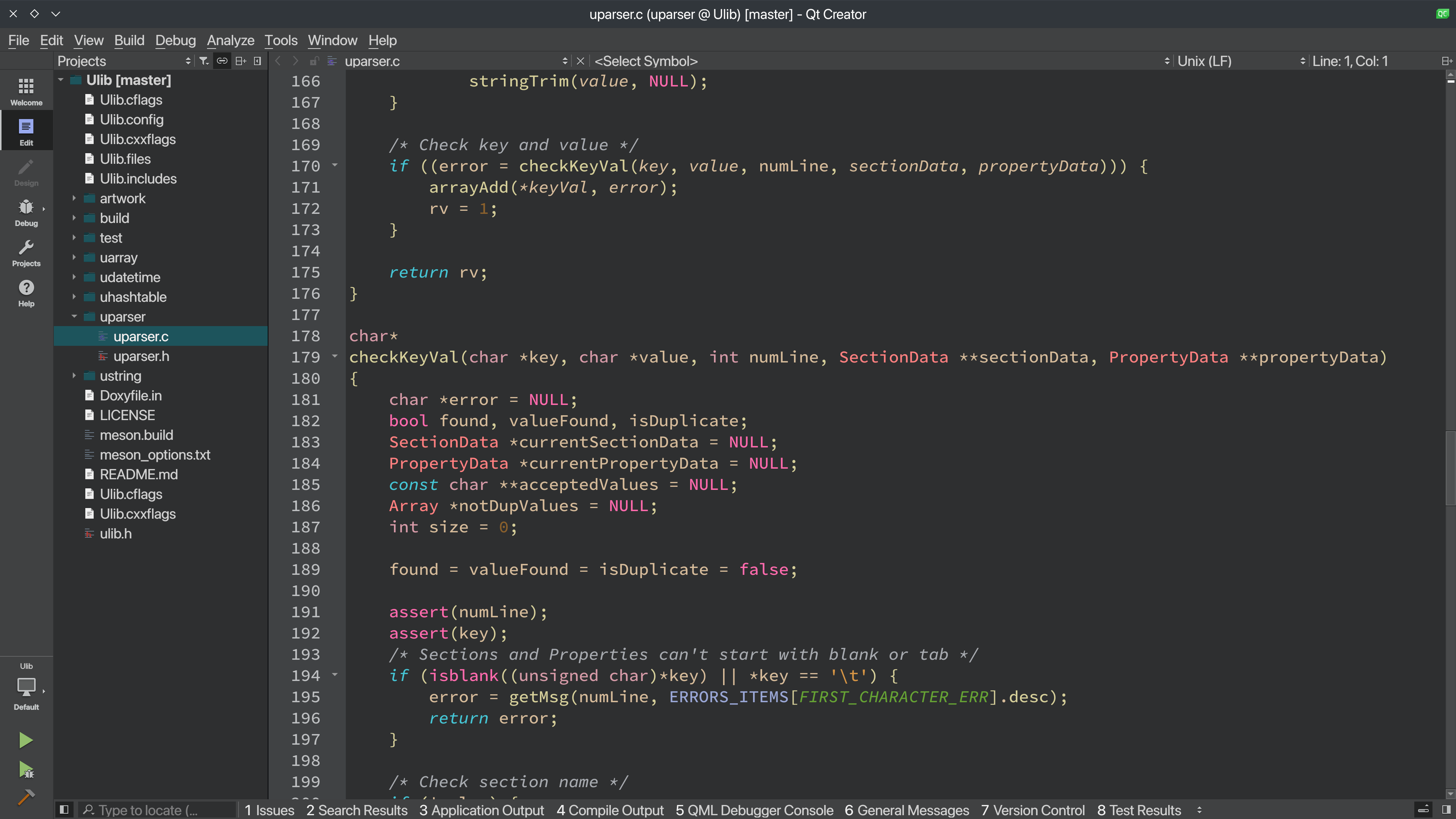Viewport: 1456px width, 819px height.
Task: Close the uparser.c document
Action: pos(580,61)
